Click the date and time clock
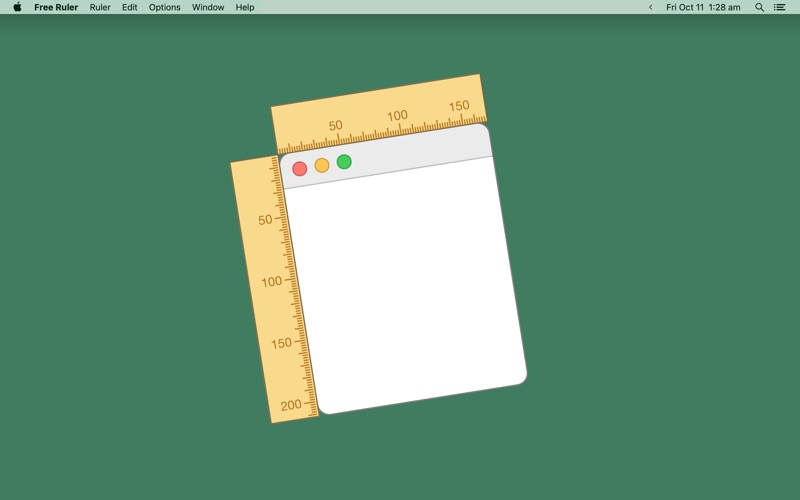The image size is (800, 500). tap(703, 7)
